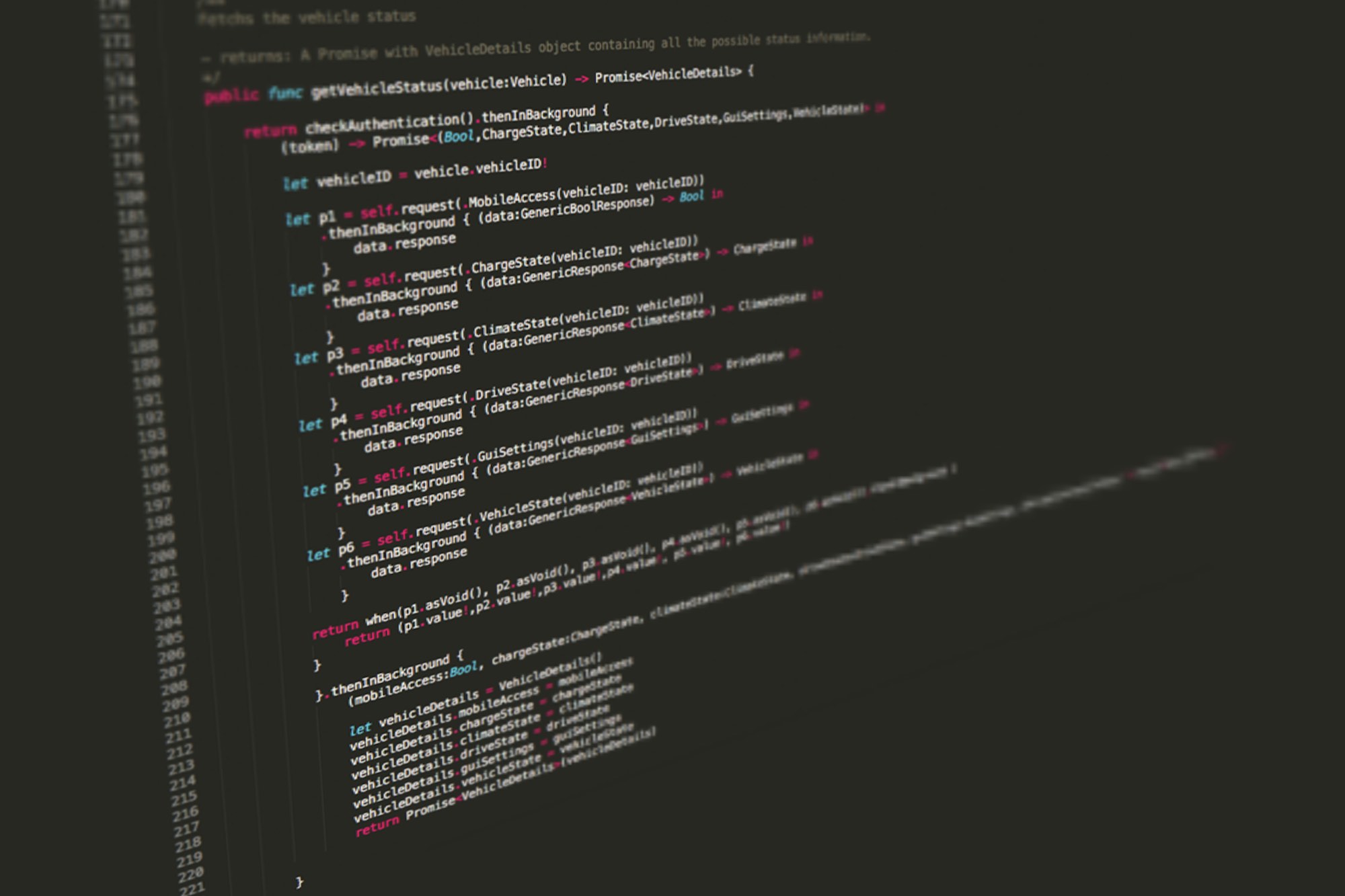The height and width of the screenshot is (896, 1345).
Task: Click the p2 variable declaration
Action: pyautogui.click(x=331, y=287)
